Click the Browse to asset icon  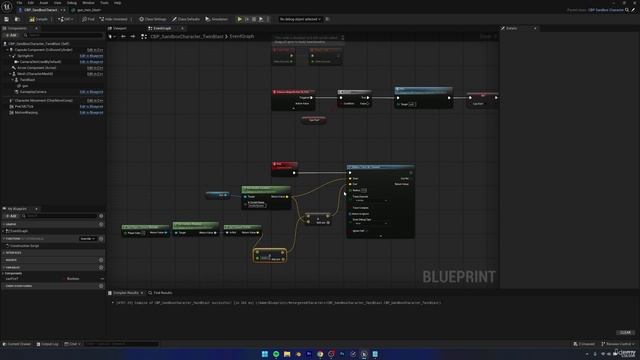pyautogui.click(x=17, y=19)
